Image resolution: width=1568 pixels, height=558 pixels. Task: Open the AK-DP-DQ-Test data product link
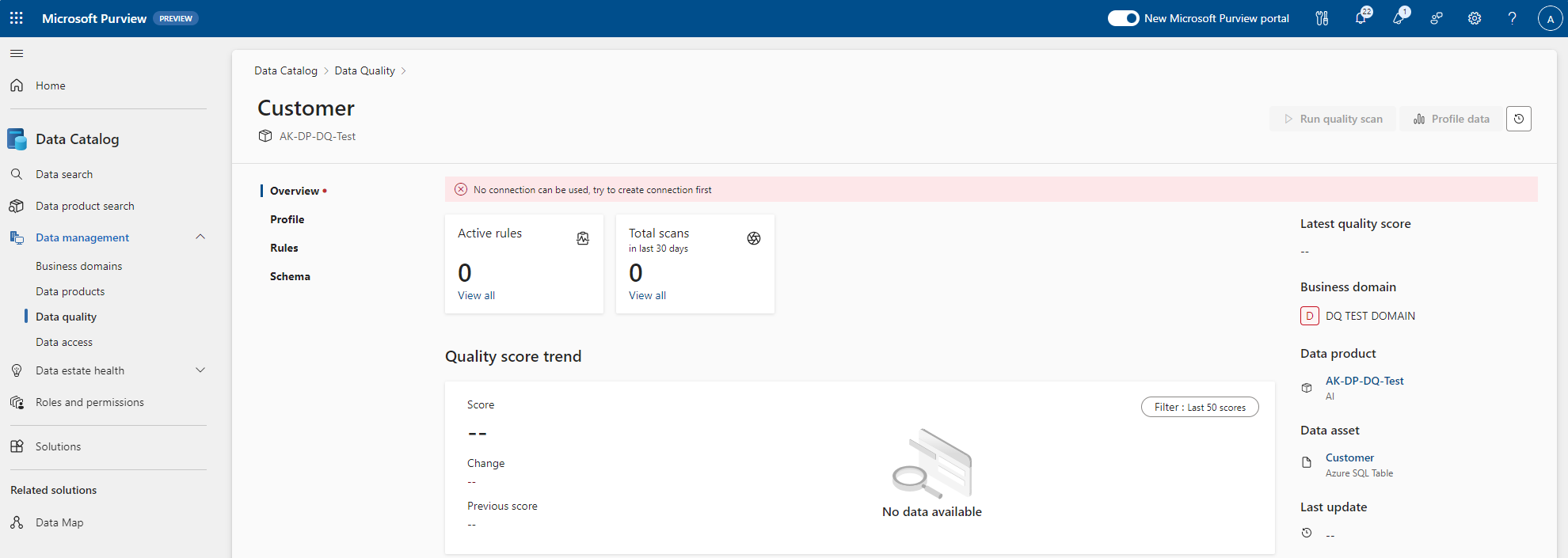click(x=1364, y=381)
